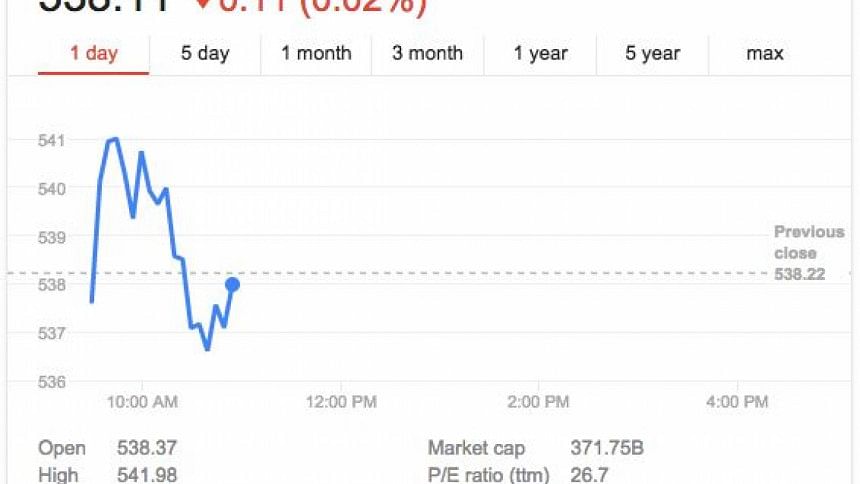Click the Market cap 371.75B value
Screen dimensions: 860x484
(607, 448)
